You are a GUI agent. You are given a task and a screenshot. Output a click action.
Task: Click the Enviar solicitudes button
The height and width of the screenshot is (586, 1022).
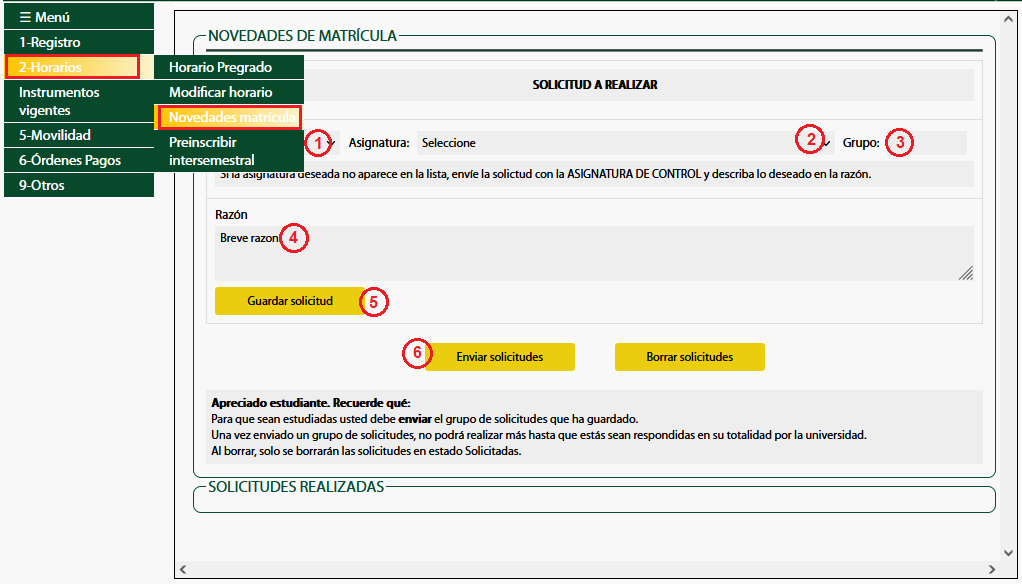coord(500,357)
